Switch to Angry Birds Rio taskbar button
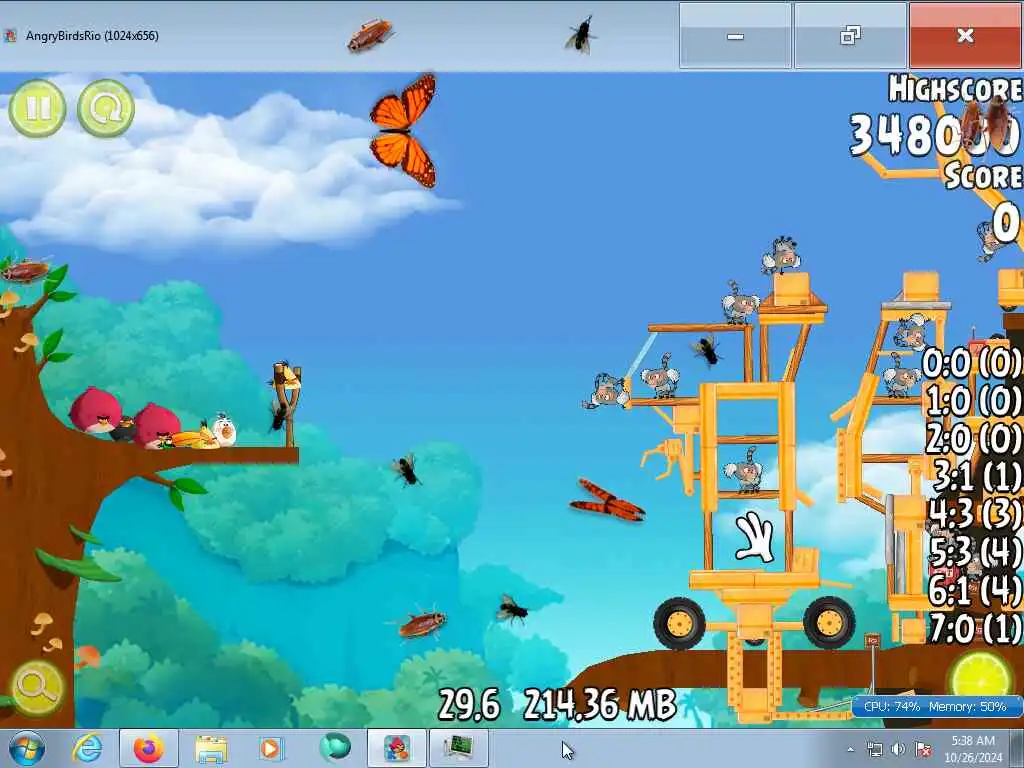This screenshot has width=1024, height=768. pyautogui.click(x=396, y=748)
